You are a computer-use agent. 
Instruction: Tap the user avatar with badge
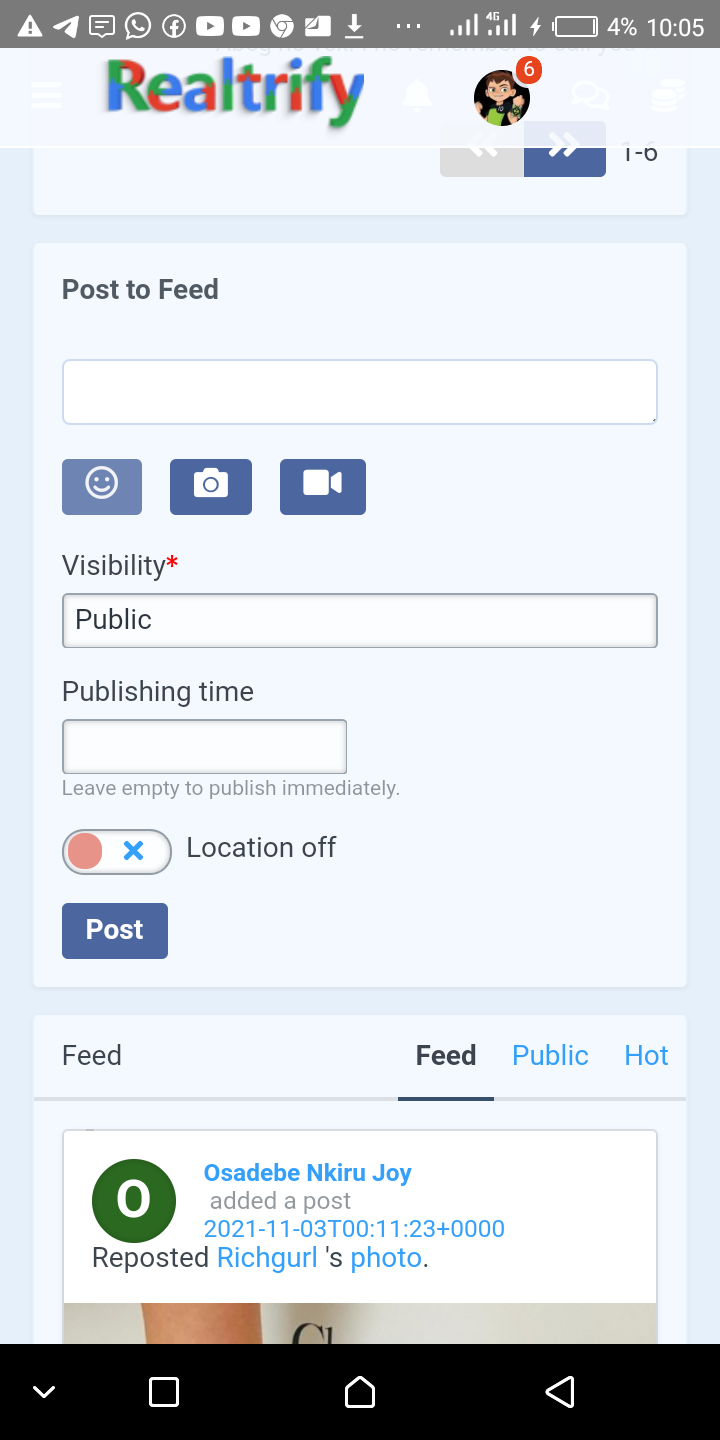[x=502, y=97]
